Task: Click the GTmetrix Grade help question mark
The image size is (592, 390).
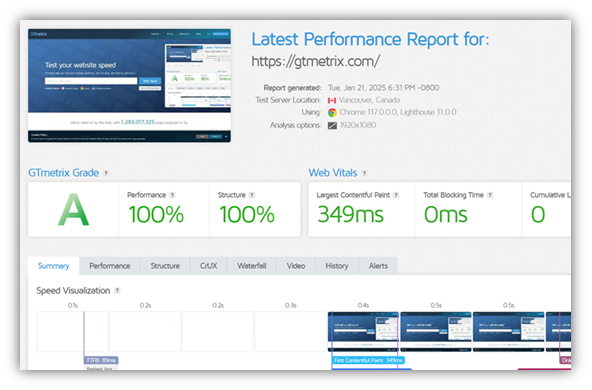Action: click(106, 173)
